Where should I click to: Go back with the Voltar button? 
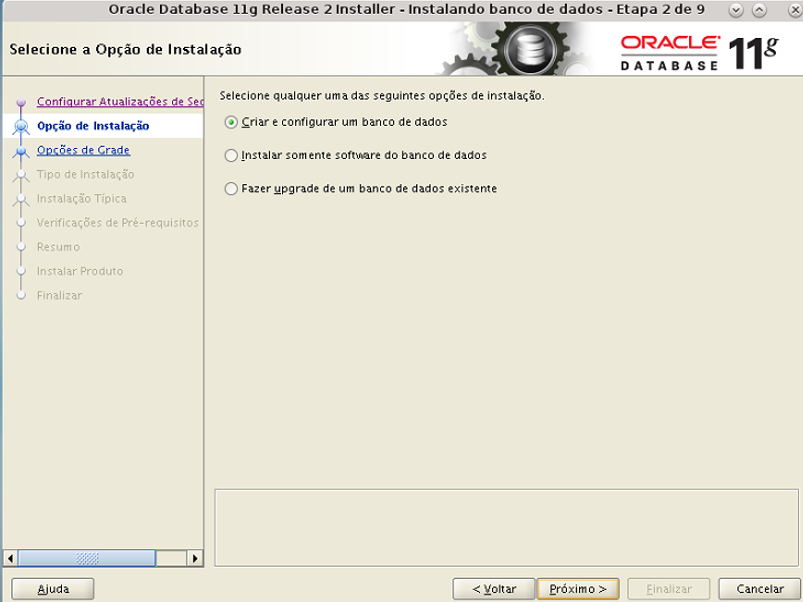[494, 589]
